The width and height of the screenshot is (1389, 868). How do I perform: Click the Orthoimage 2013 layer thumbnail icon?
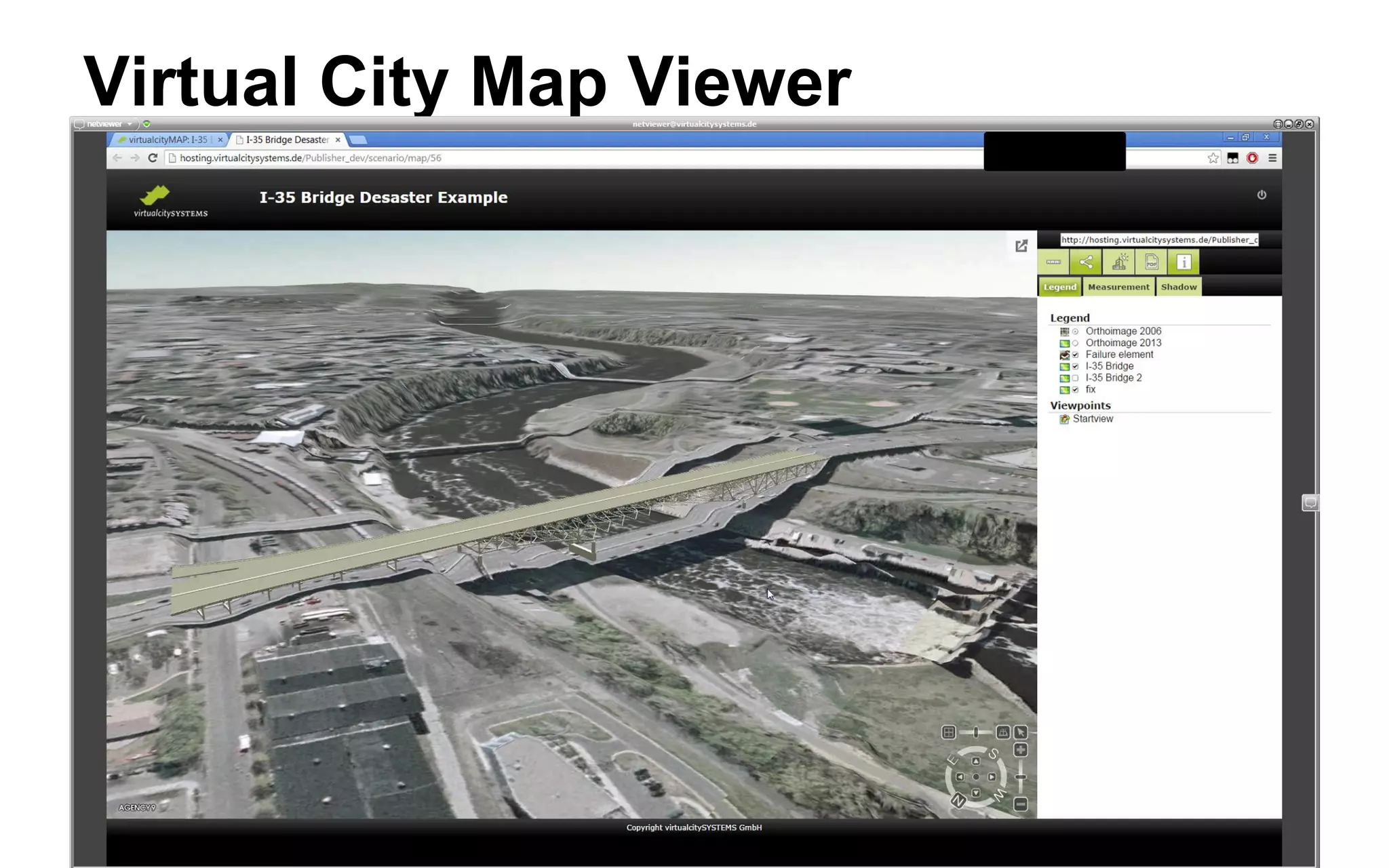[x=1065, y=343]
